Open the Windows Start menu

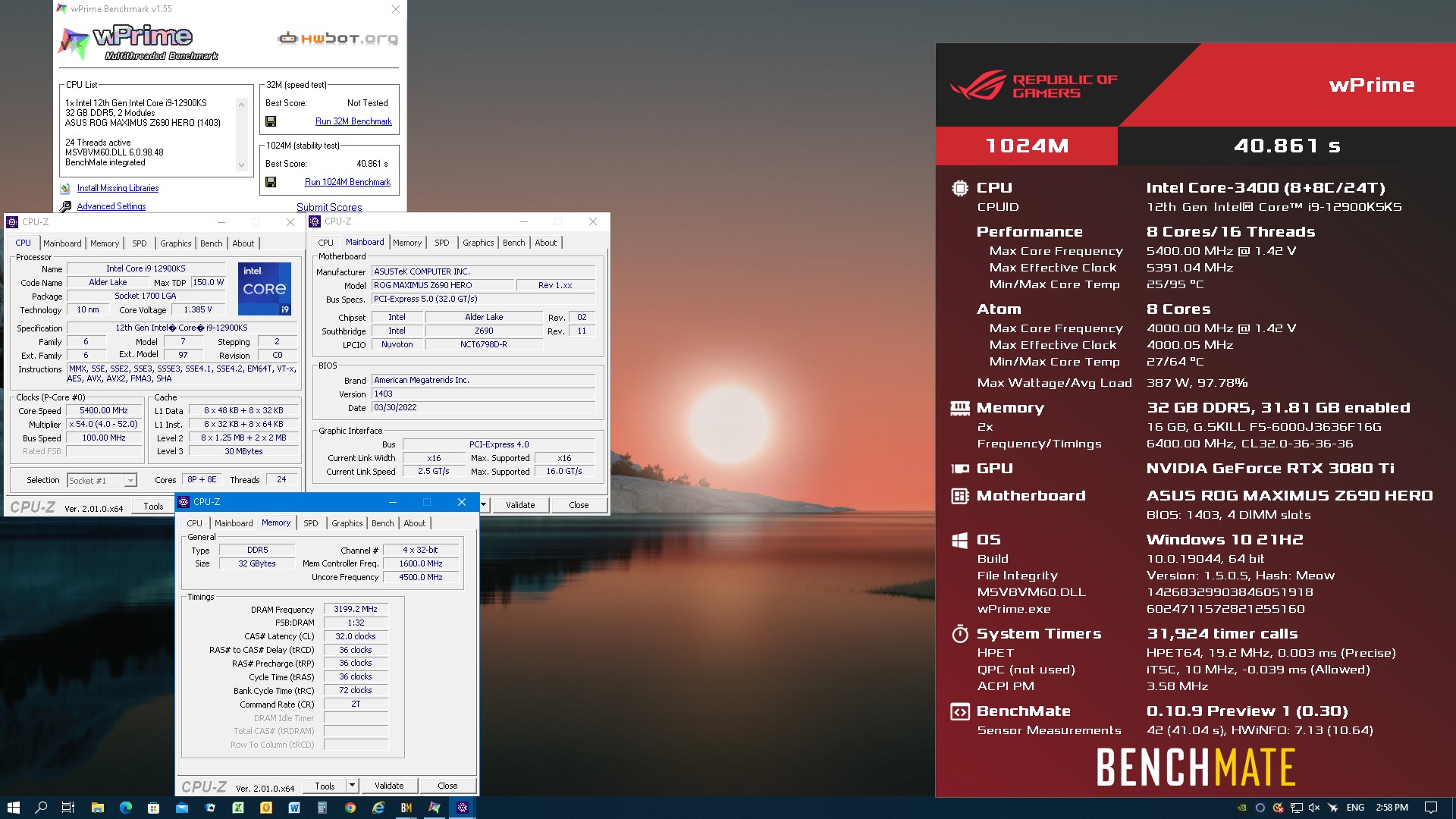click(x=13, y=808)
